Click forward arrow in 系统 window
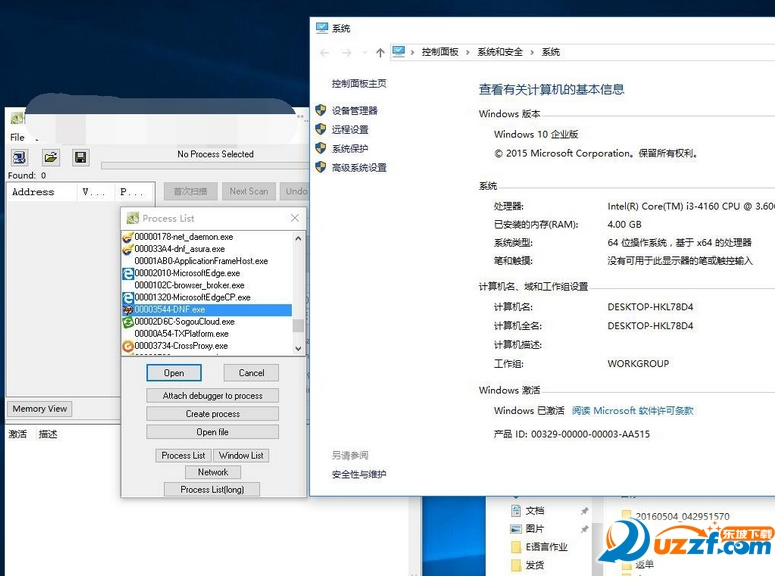The width and height of the screenshot is (782, 579). click(x=347, y=52)
